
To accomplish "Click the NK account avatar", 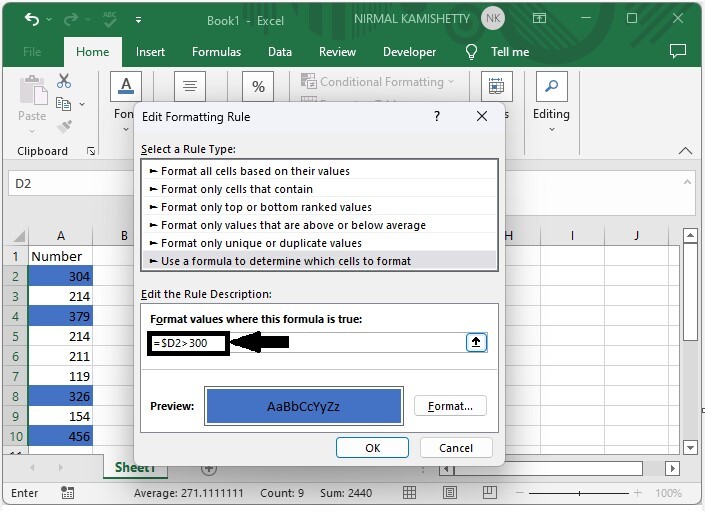I will tap(493, 18).
